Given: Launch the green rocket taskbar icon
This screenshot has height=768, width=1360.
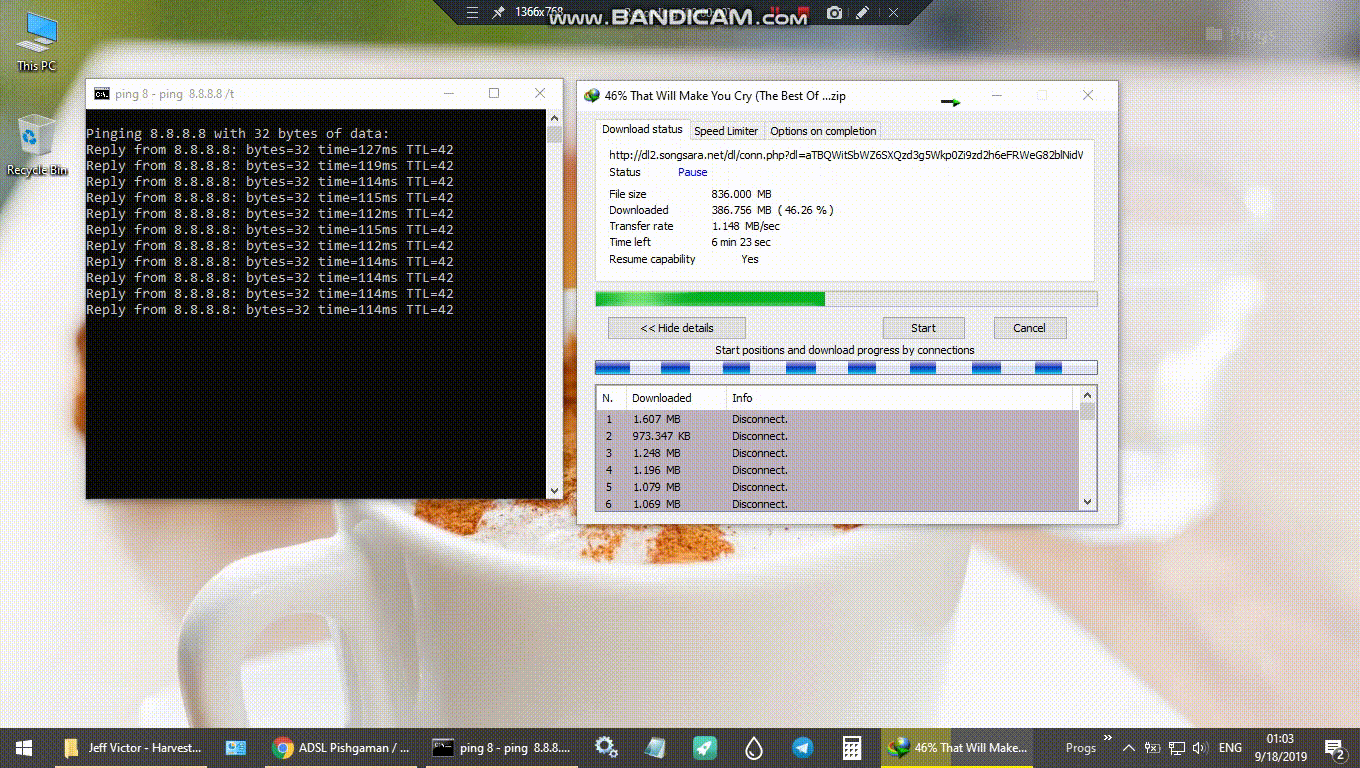Looking at the screenshot, I should pyautogui.click(x=704, y=747).
